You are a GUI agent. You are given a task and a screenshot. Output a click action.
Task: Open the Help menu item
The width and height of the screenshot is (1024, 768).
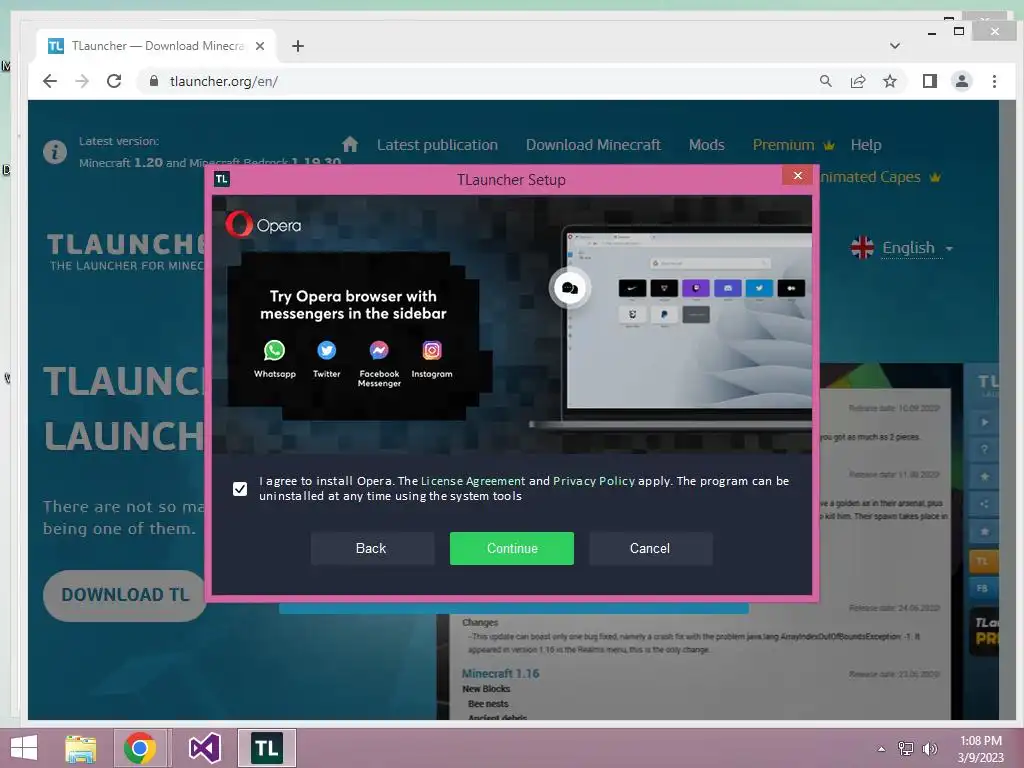point(866,145)
